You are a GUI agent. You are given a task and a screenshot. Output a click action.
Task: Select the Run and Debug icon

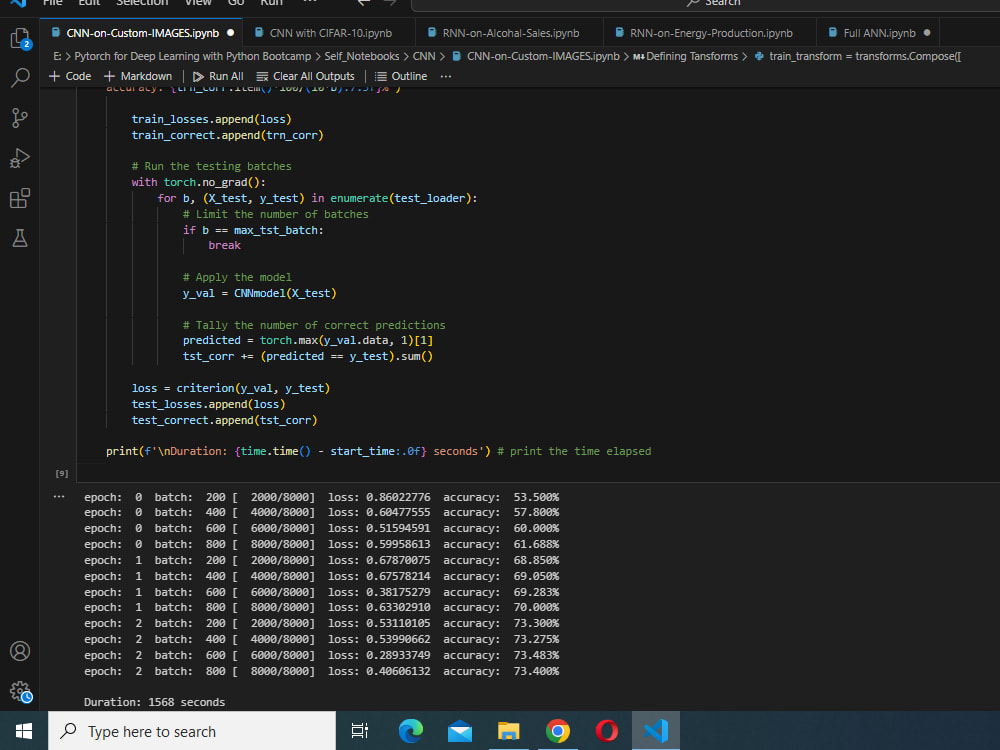click(x=20, y=158)
